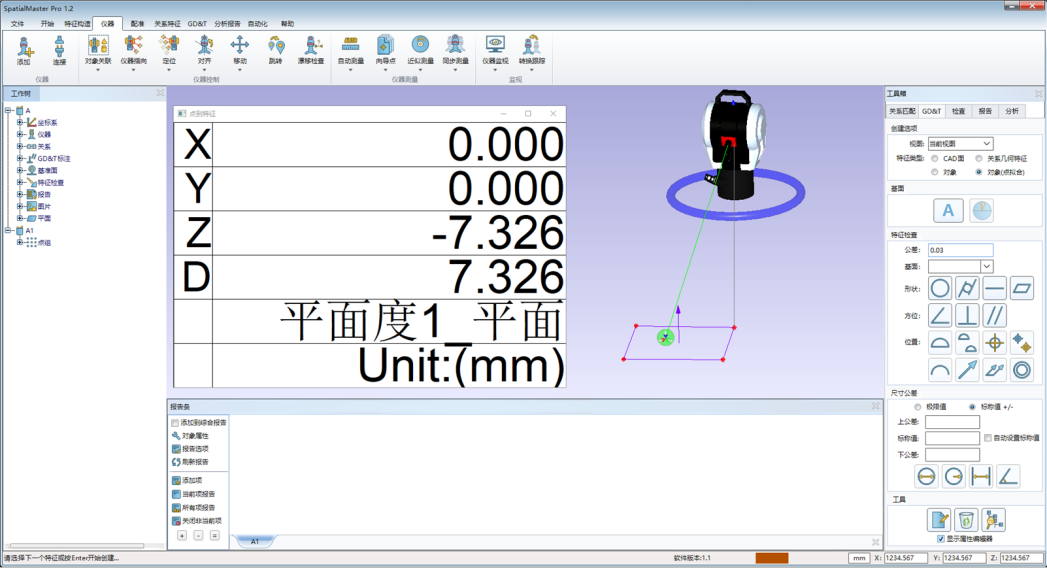Image resolution: width=1047 pixels, height=568 pixels.
Task: Expand the 坐标系 tree node
Action: 20,123
